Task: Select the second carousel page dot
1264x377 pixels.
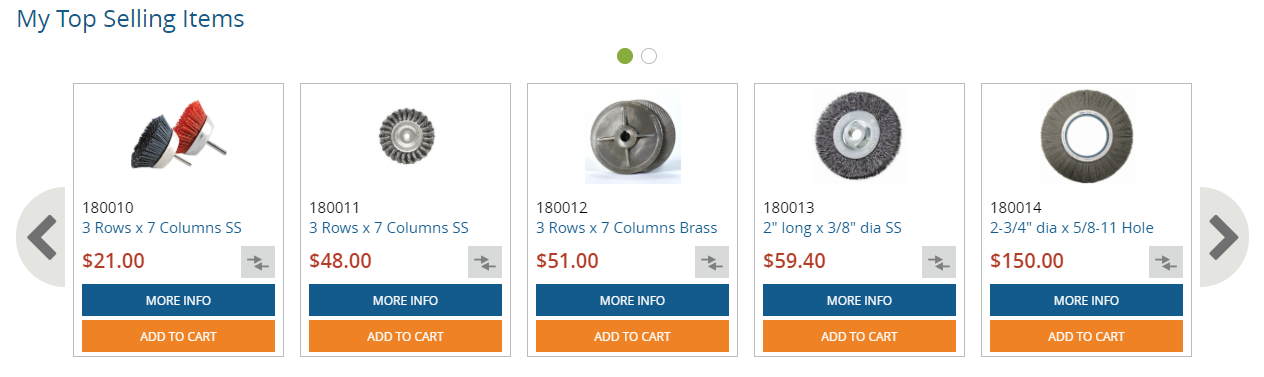Action: (x=649, y=56)
